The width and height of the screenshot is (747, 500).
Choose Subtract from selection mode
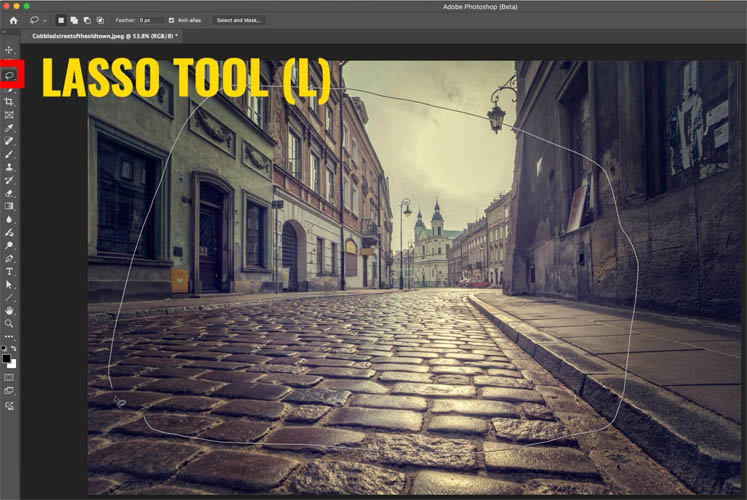click(87, 20)
